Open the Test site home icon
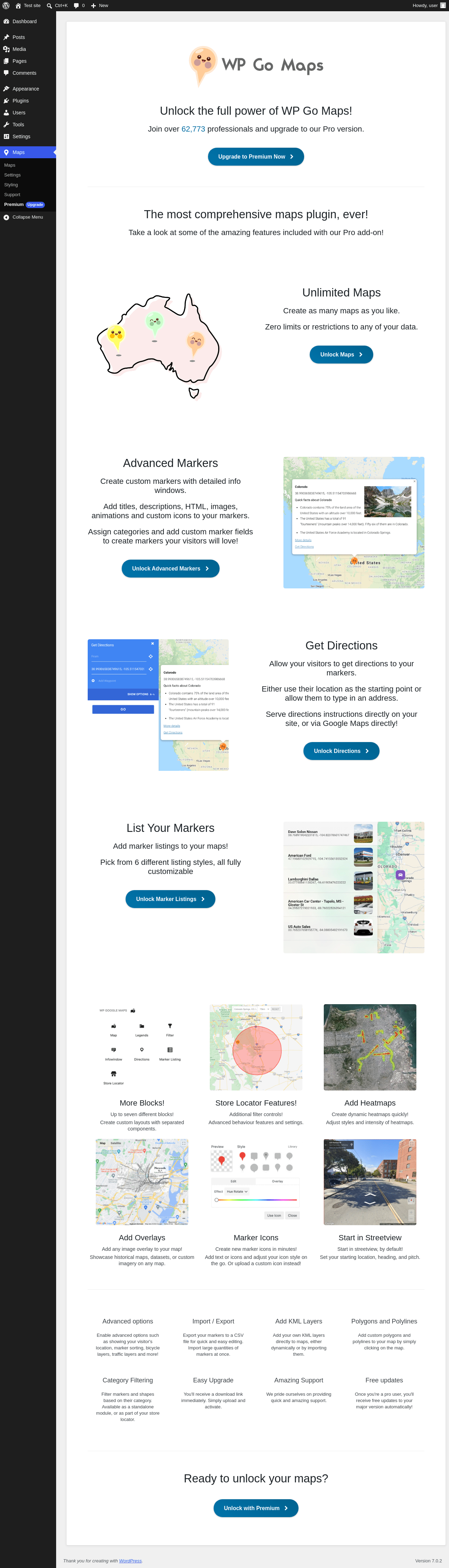The width and height of the screenshot is (449, 1568). coord(18,6)
